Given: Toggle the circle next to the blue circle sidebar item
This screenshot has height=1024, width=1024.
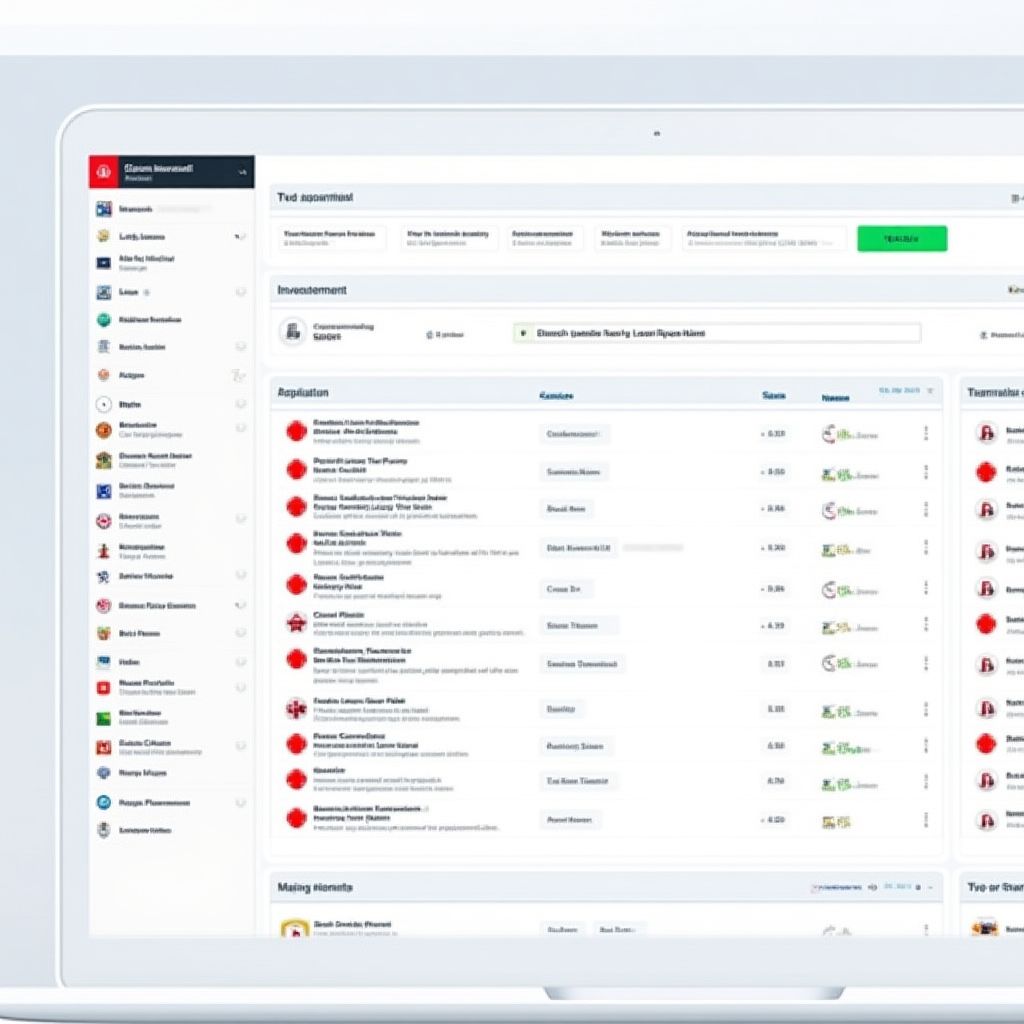Looking at the screenshot, I should 240,802.
